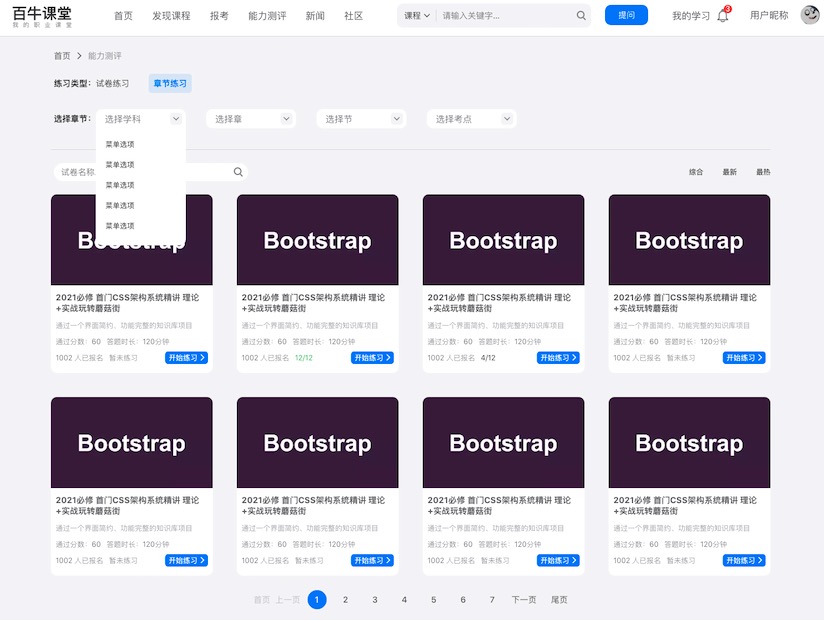The width and height of the screenshot is (824, 620).
Task: Open 首页 in the top navigation bar
Action: click(x=123, y=16)
